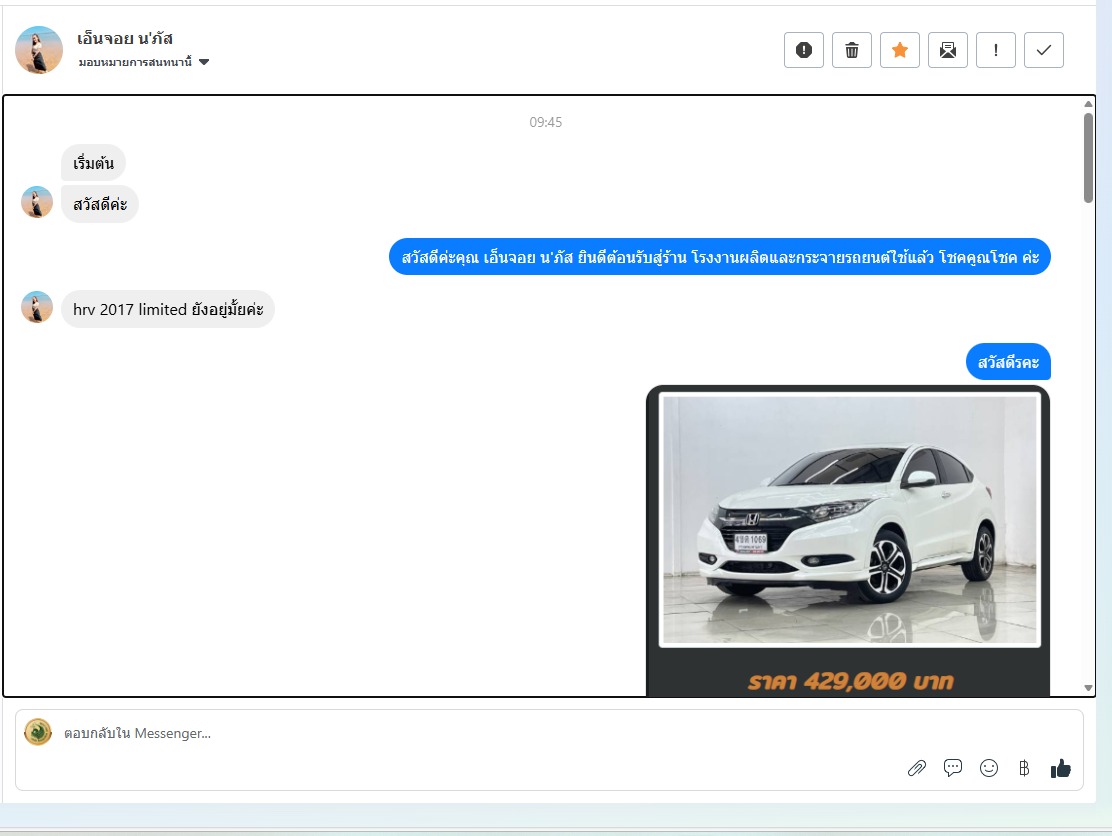This screenshot has height=836, width=1112.
Task: Toggle the orange star follow-up flag
Action: pyautogui.click(x=899, y=50)
